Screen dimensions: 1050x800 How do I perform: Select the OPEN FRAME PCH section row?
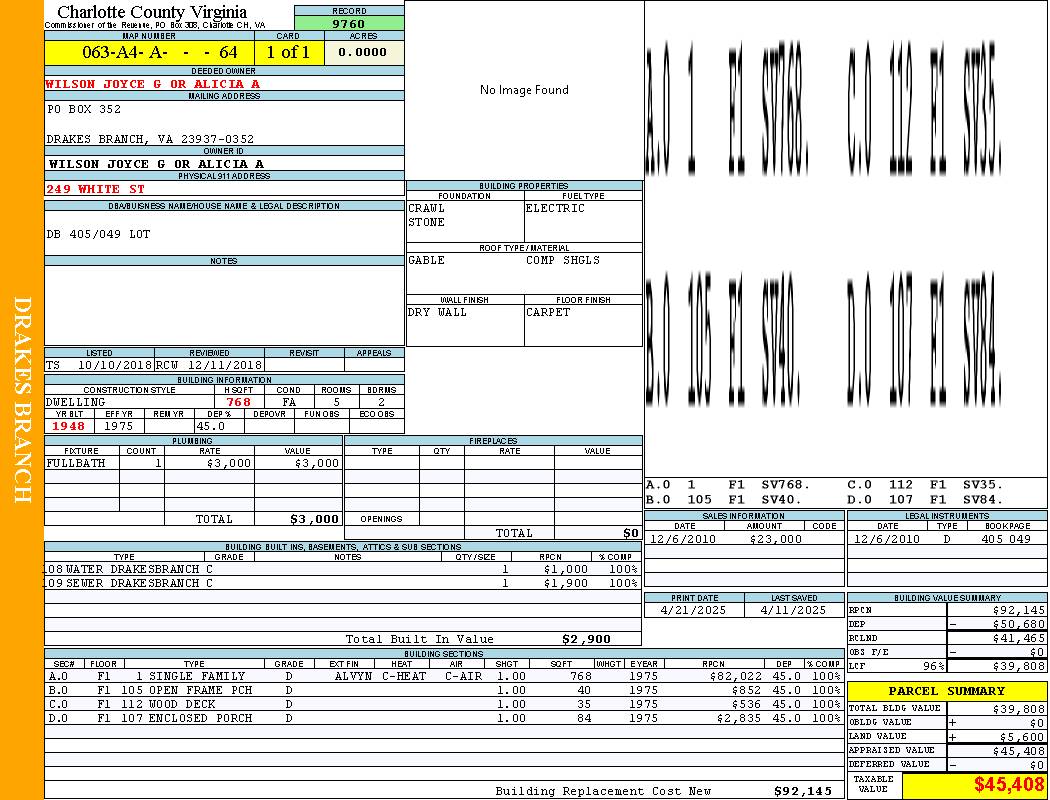[444, 690]
